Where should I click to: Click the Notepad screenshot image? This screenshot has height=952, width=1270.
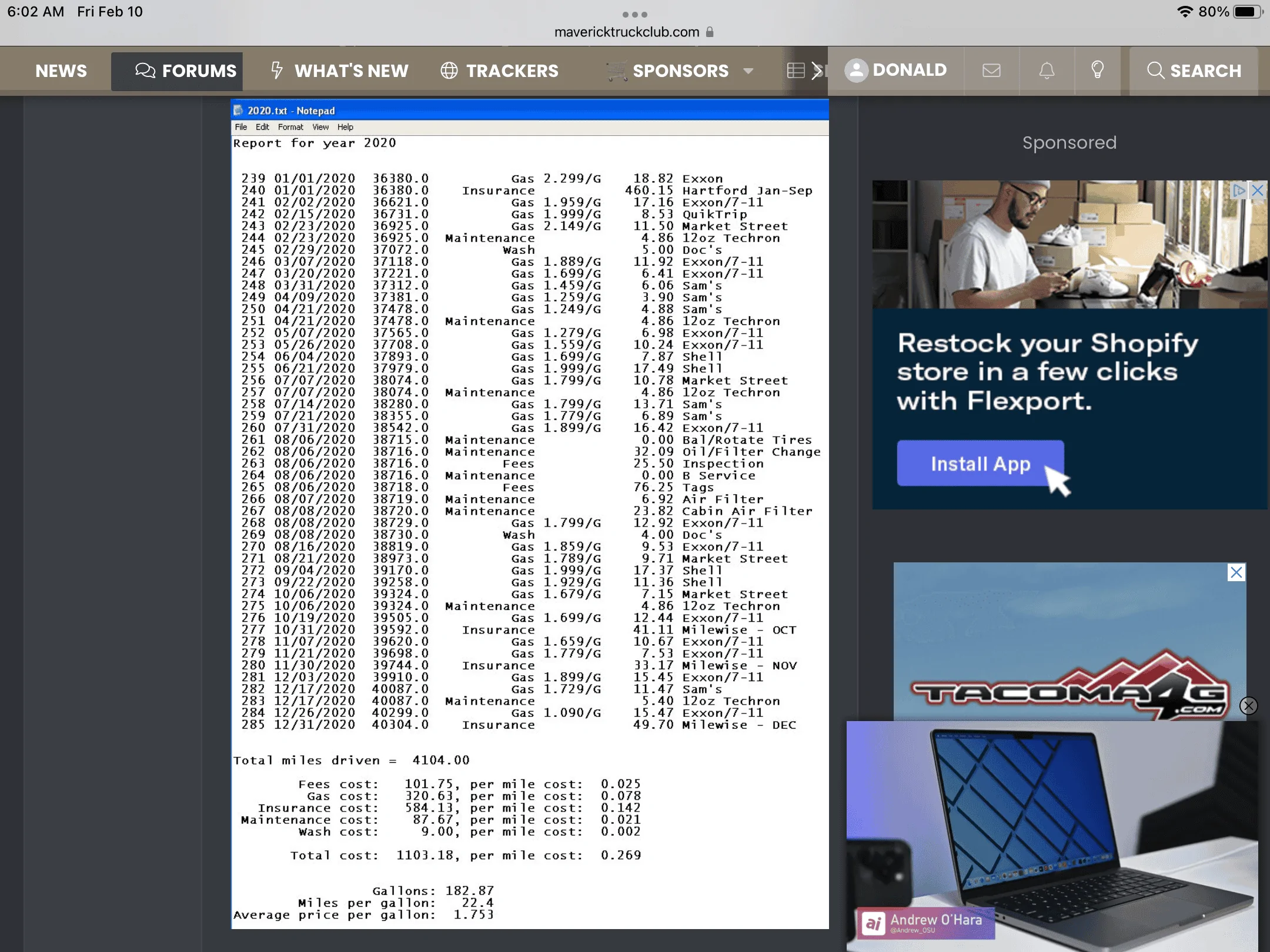pos(530,514)
